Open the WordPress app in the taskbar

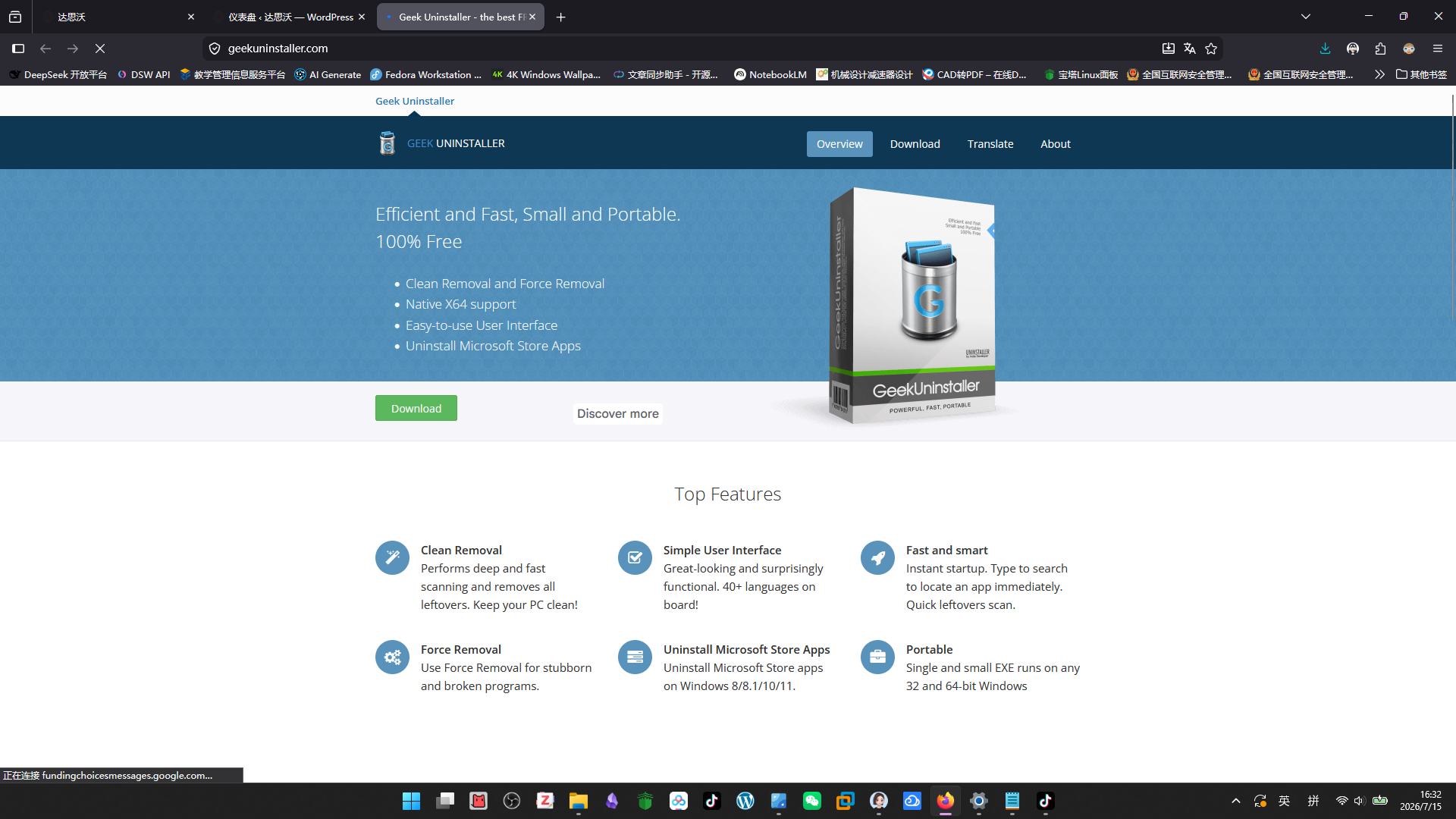(745, 801)
